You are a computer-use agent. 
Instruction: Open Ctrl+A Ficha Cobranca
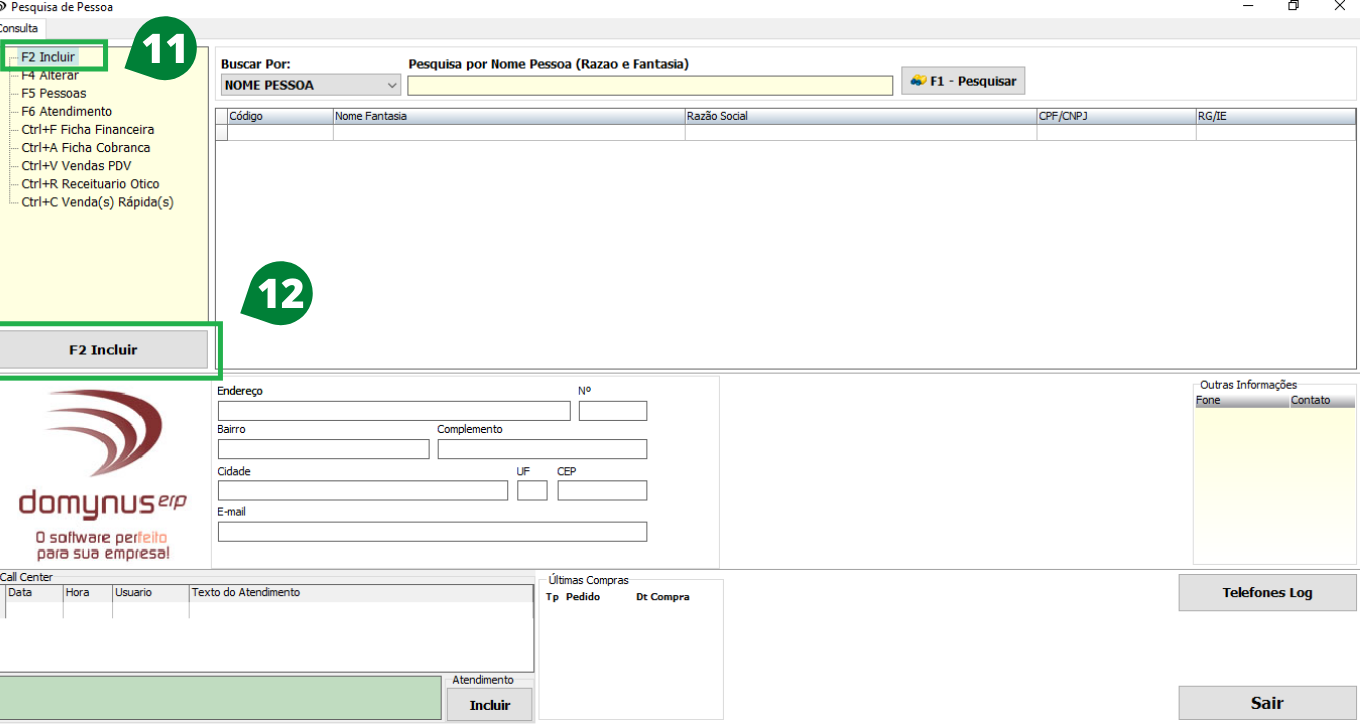coord(86,147)
